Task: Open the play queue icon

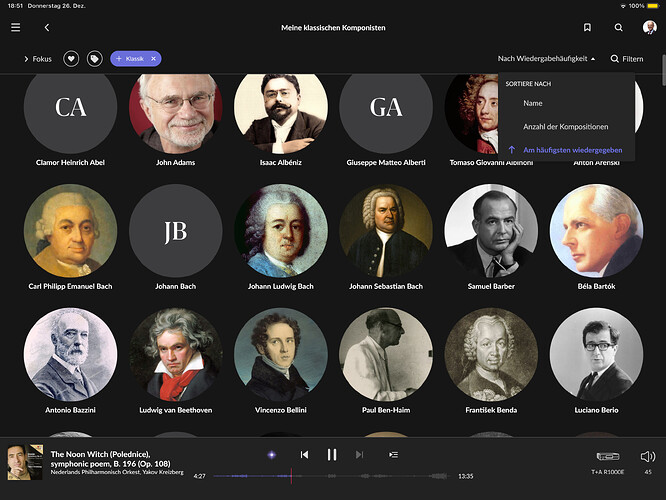Action: [393, 455]
